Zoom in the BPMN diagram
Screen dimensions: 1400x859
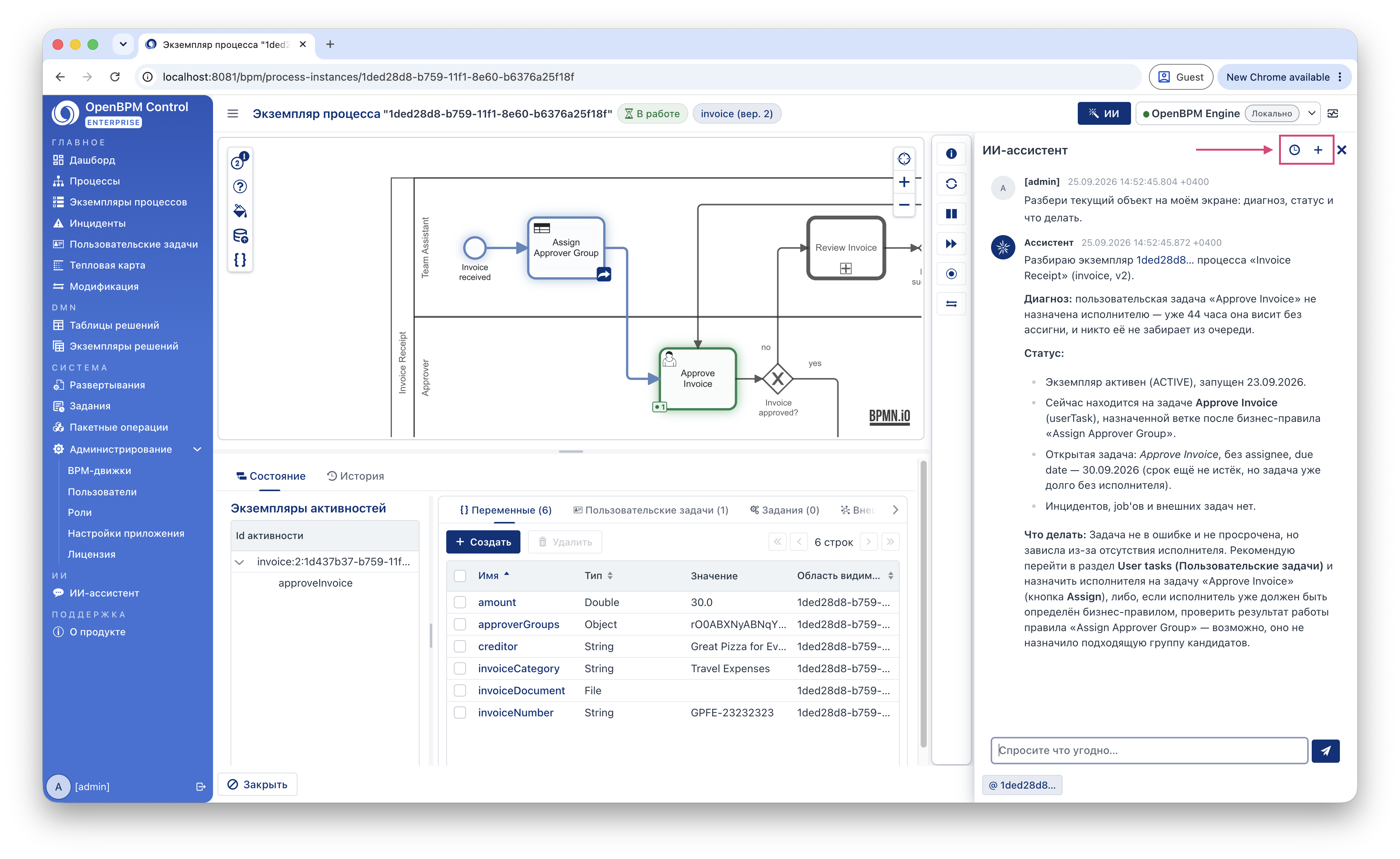point(904,182)
